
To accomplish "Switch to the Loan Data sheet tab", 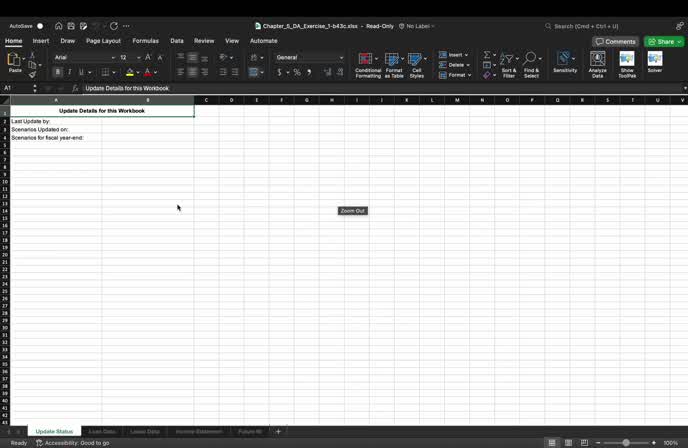I will (102, 431).
